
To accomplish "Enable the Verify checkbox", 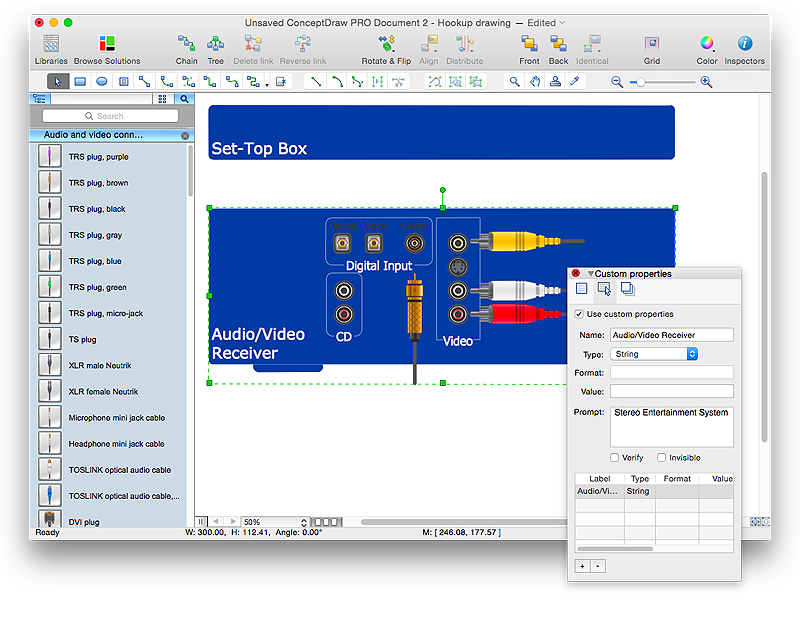I will (x=614, y=458).
